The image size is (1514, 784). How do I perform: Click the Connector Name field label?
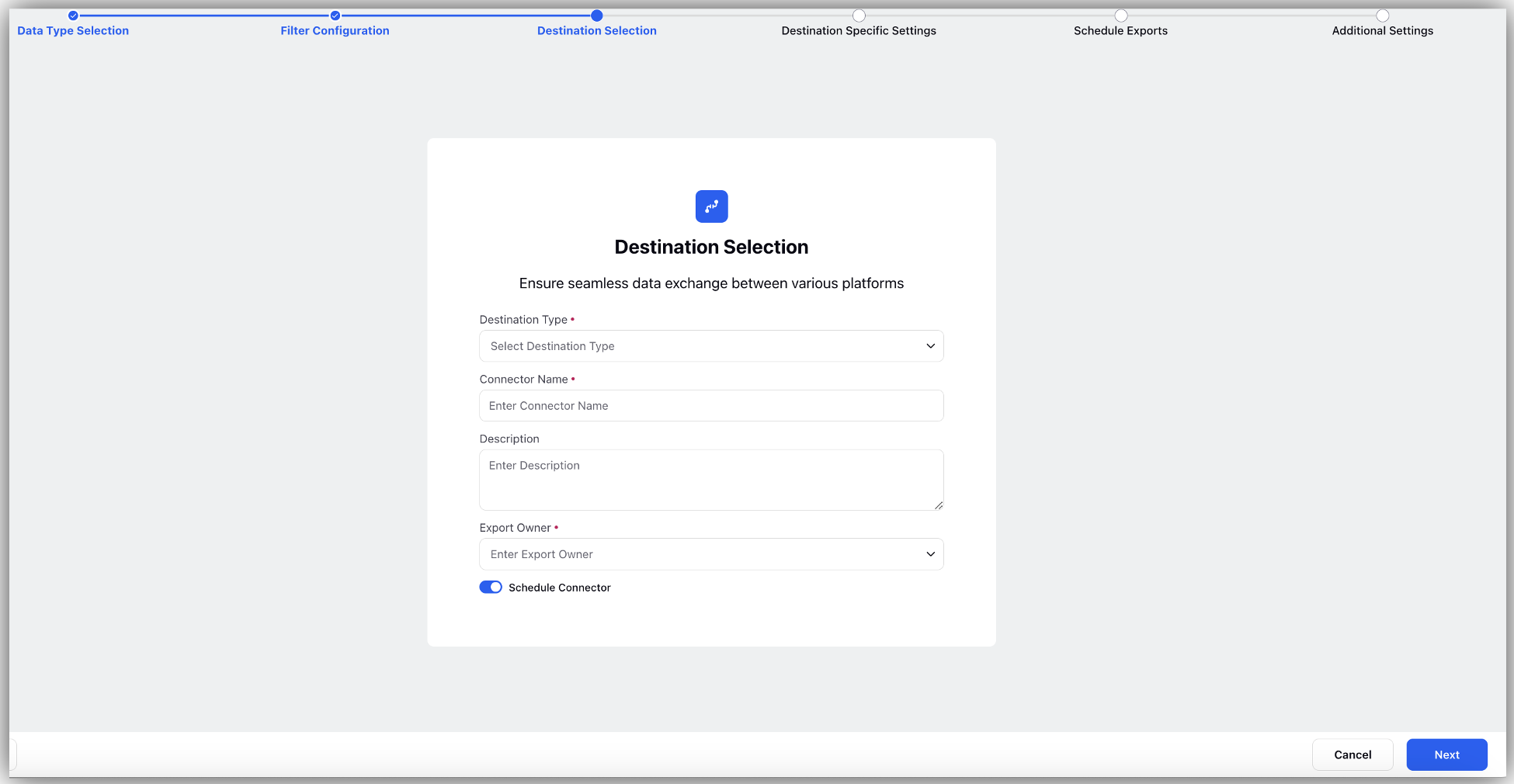(524, 380)
